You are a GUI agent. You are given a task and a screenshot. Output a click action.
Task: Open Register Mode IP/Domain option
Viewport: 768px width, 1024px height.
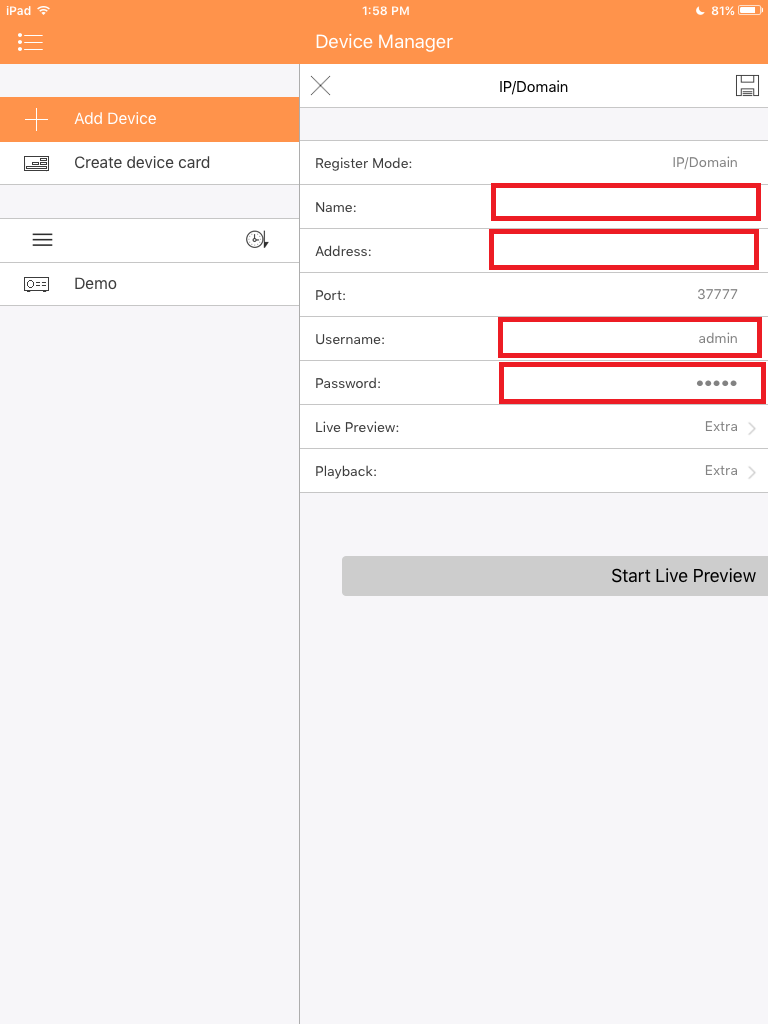pyautogui.click(x=705, y=163)
